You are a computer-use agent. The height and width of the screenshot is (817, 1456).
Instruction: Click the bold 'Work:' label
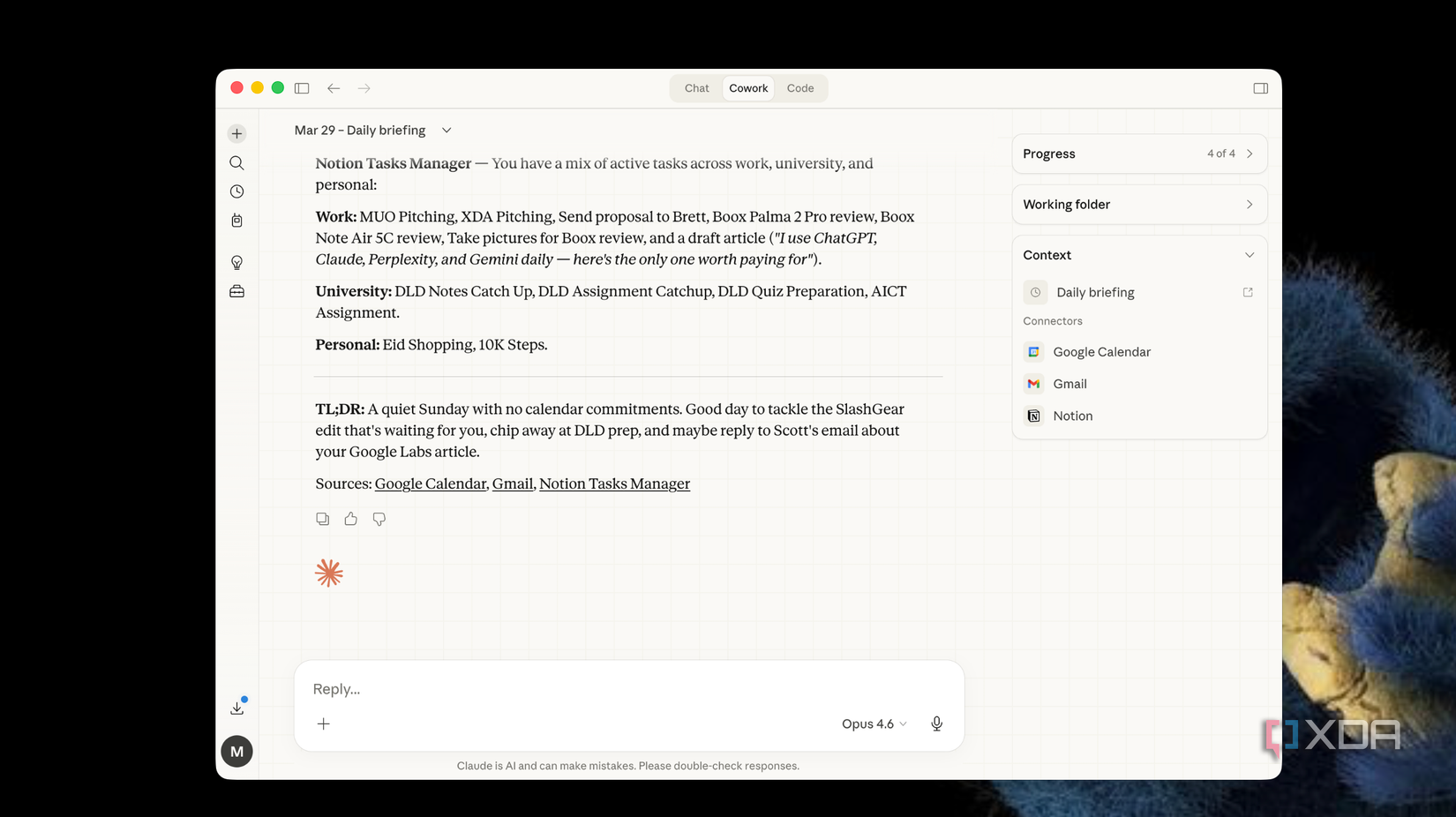pos(336,216)
